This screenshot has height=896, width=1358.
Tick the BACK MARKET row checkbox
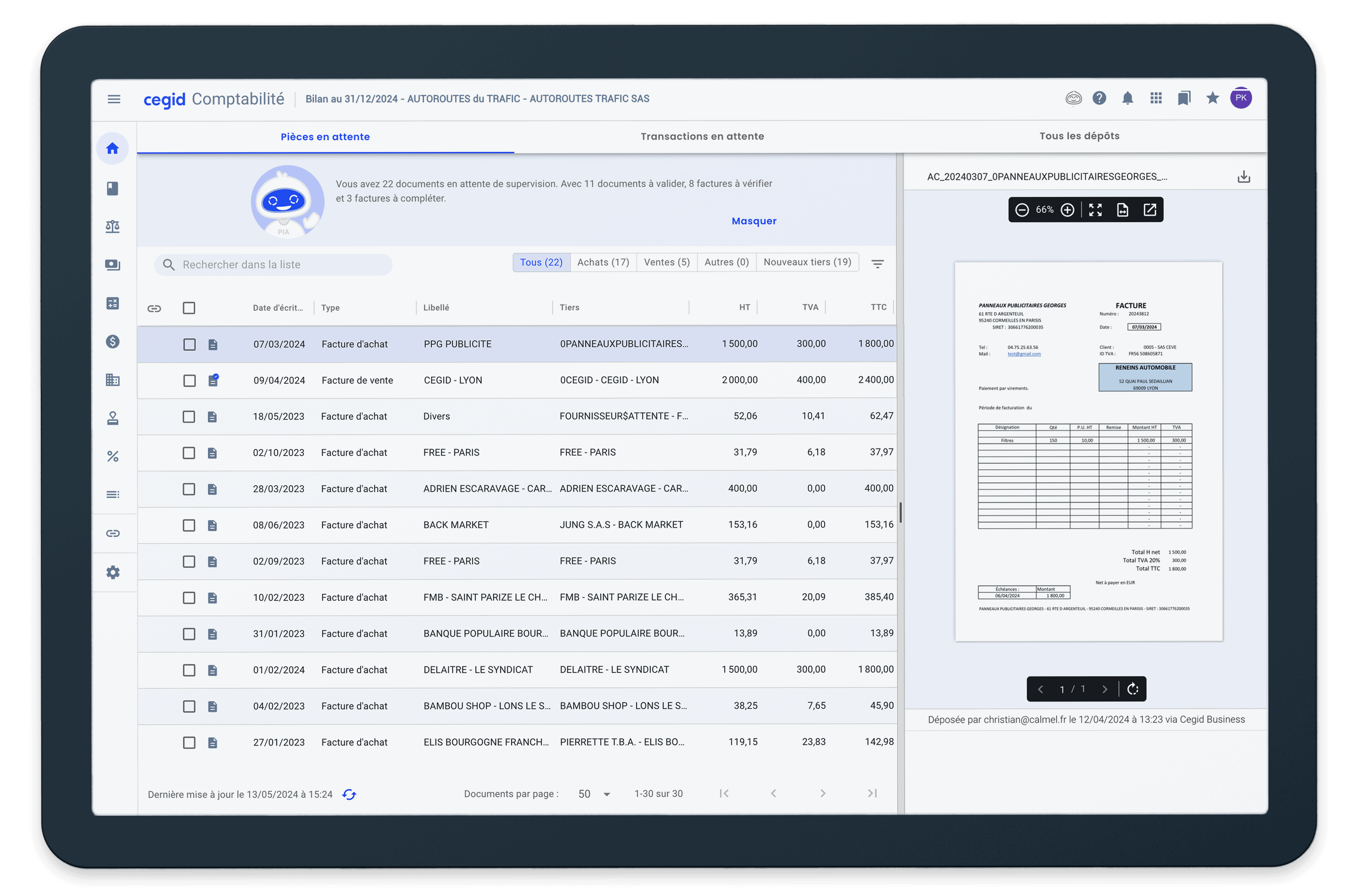189,525
